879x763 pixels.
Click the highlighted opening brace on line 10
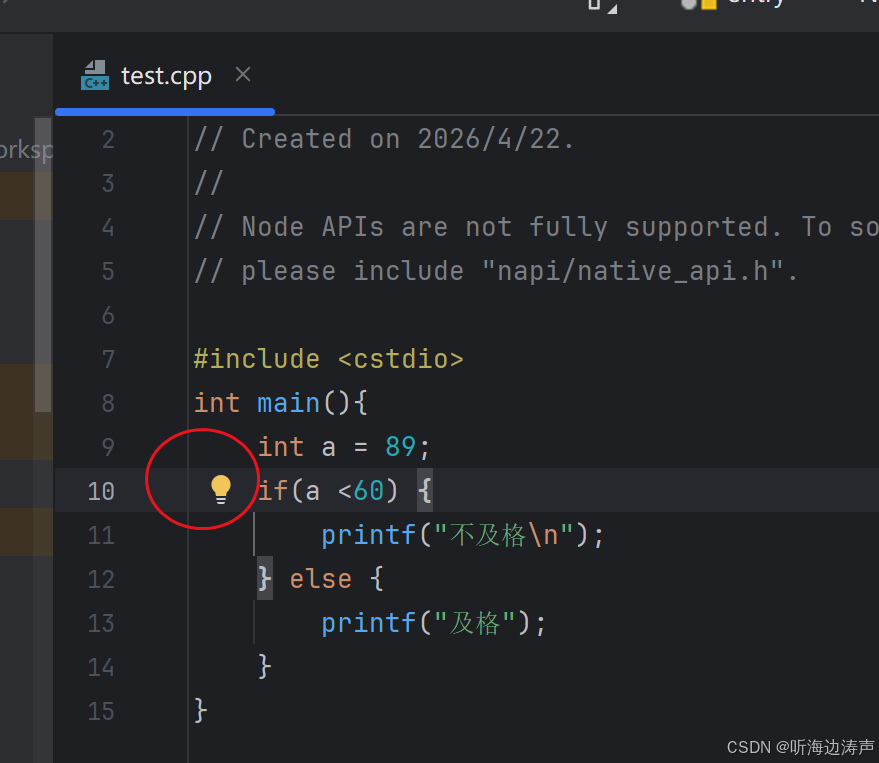coord(425,491)
